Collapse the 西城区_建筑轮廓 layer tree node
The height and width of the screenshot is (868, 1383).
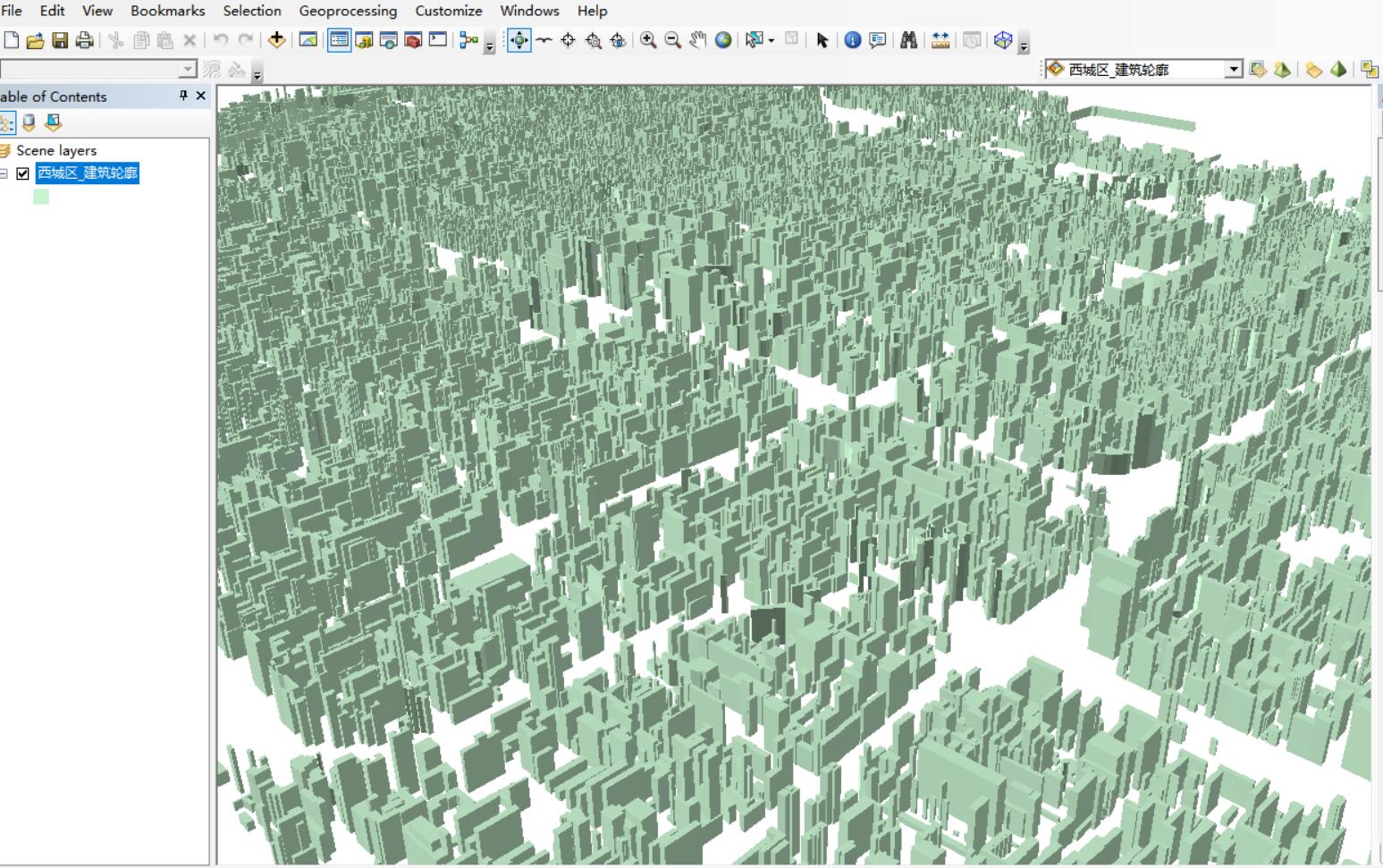(4, 173)
